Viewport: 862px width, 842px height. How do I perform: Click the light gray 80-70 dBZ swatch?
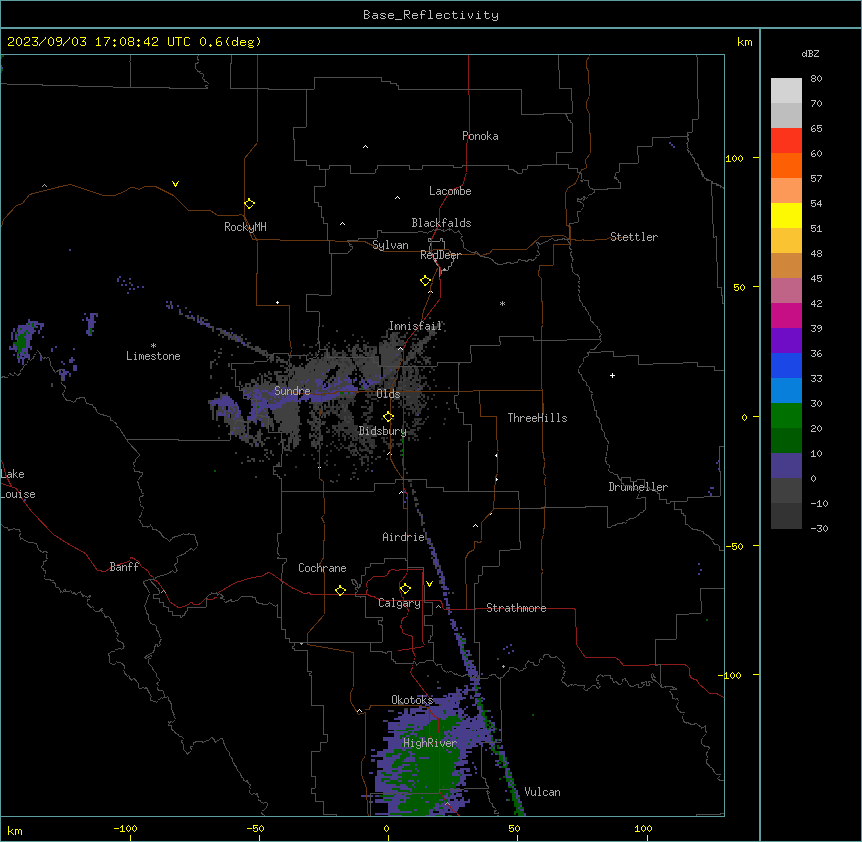[786, 91]
